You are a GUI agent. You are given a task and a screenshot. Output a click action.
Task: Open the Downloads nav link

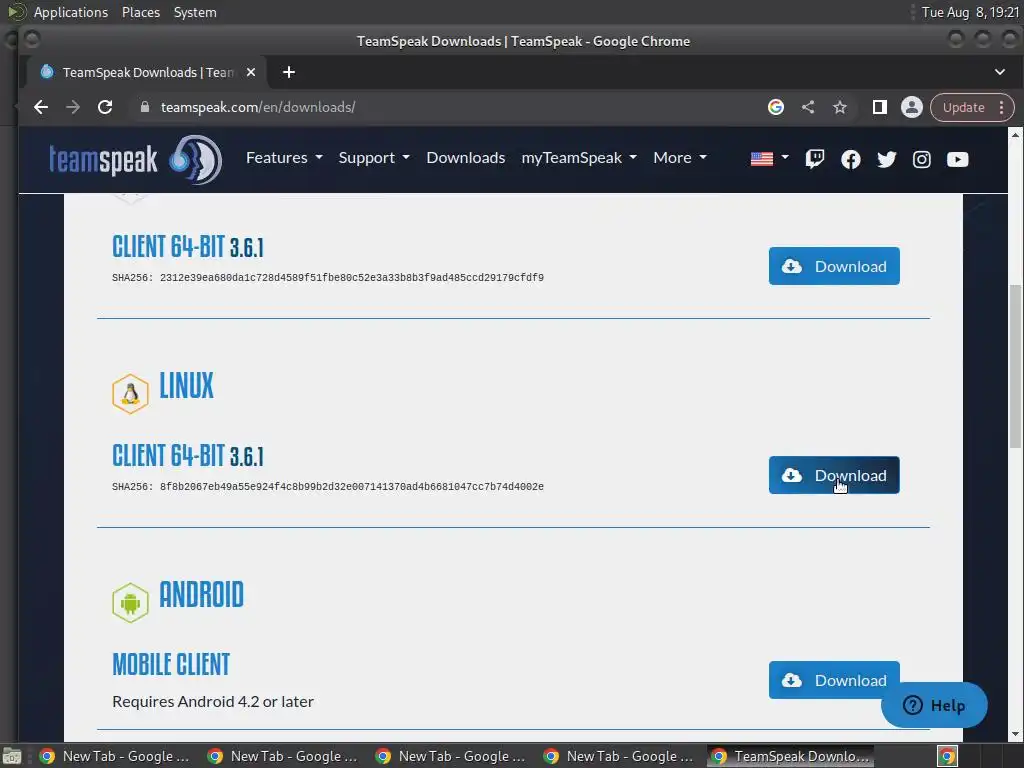[466, 157]
